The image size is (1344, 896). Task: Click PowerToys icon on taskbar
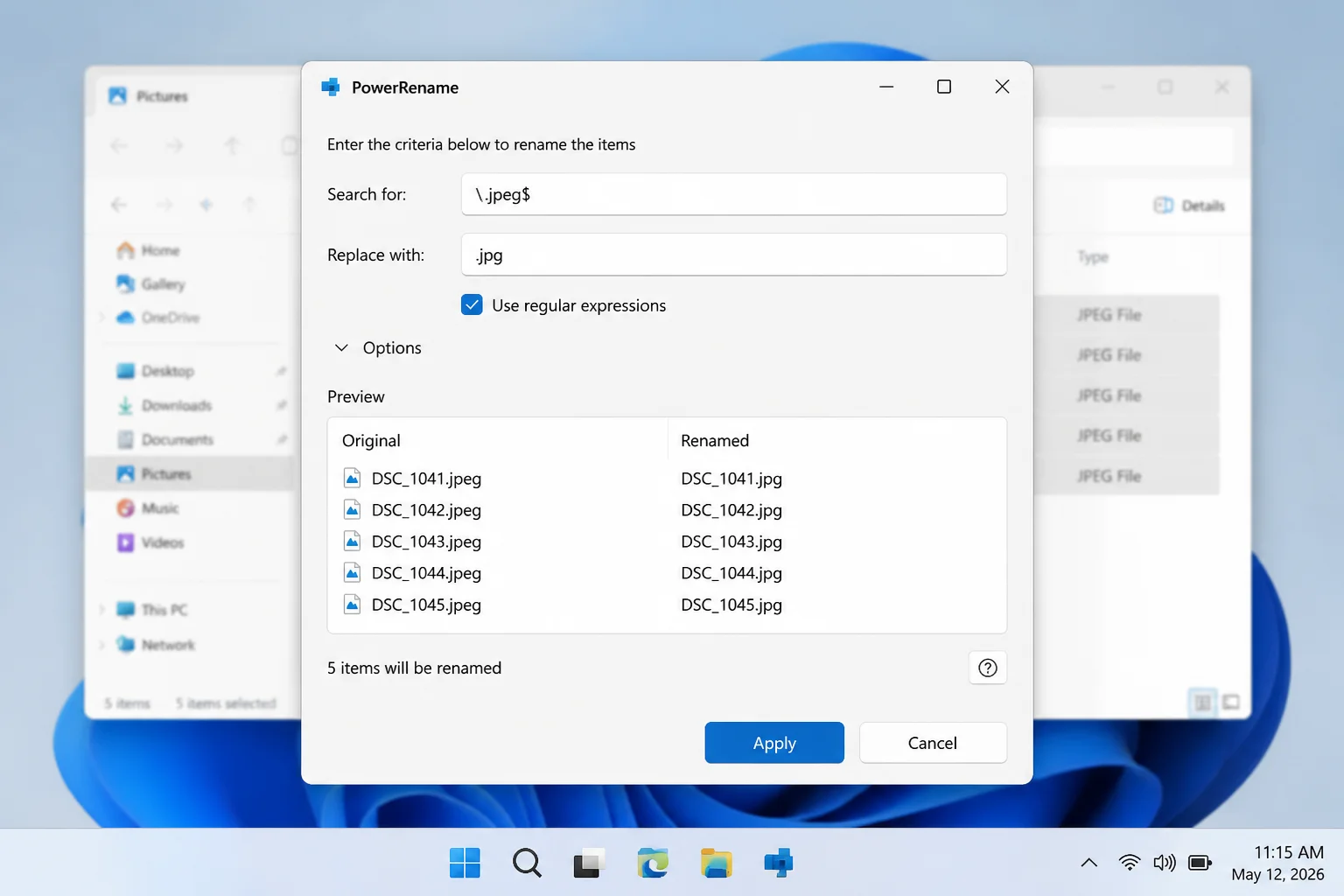[x=778, y=863]
